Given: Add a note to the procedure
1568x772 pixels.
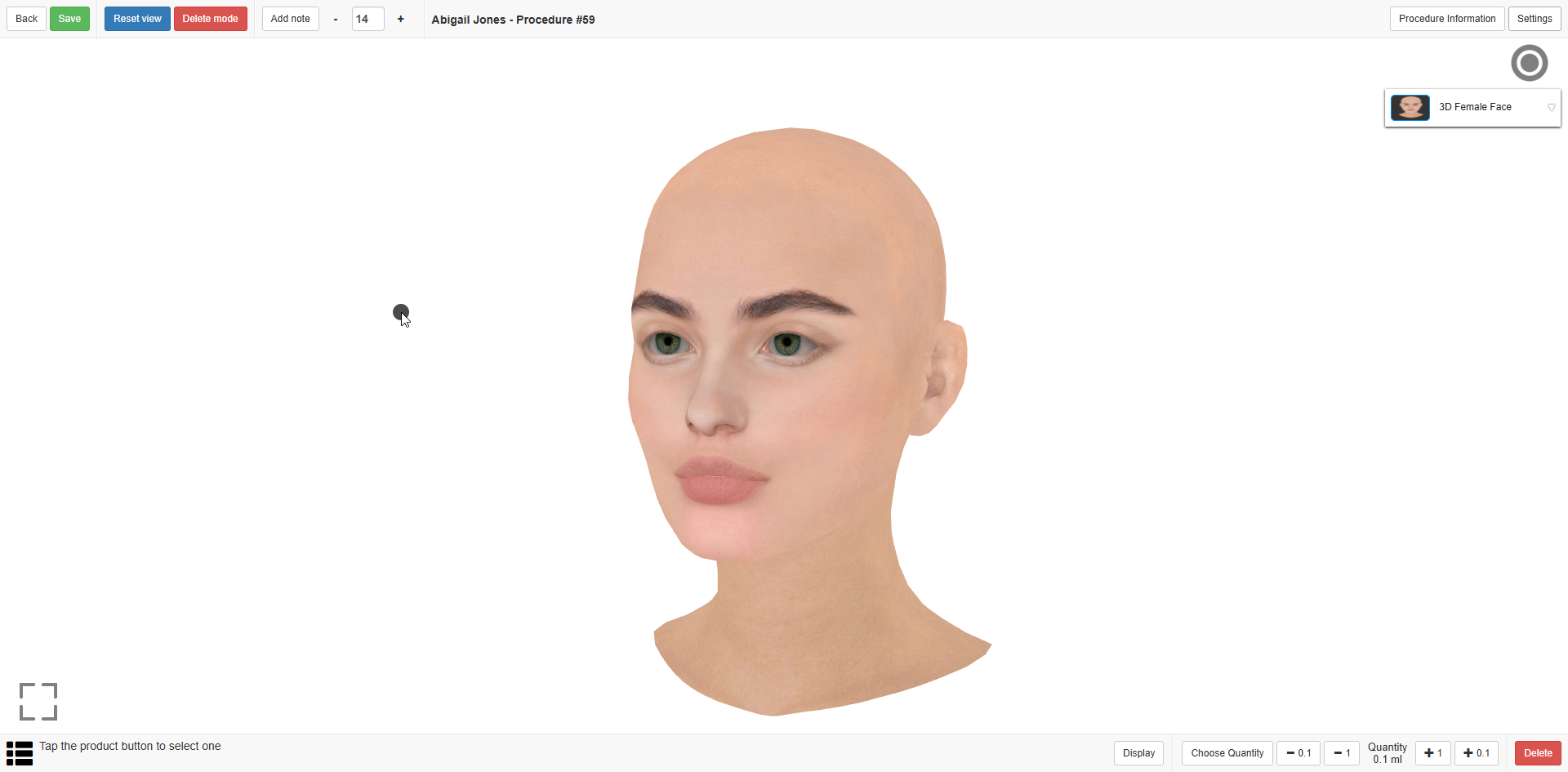Looking at the screenshot, I should 290,18.
